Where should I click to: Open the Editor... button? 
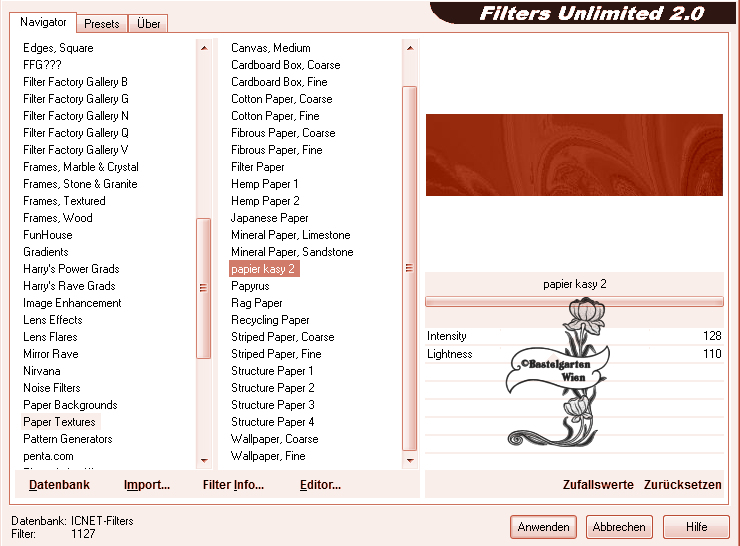(320, 485)
